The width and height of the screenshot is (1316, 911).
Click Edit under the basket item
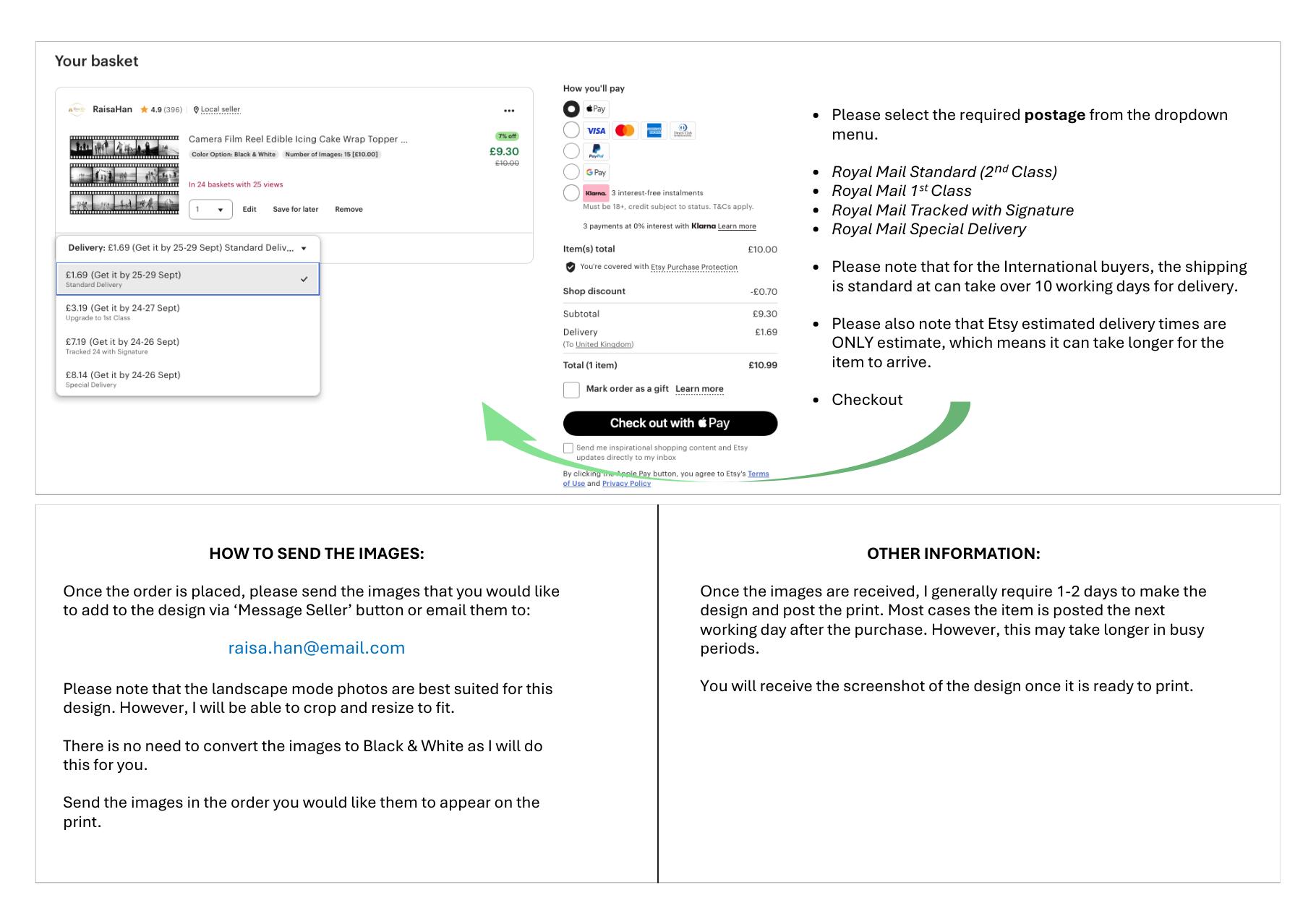coord(249,210)
